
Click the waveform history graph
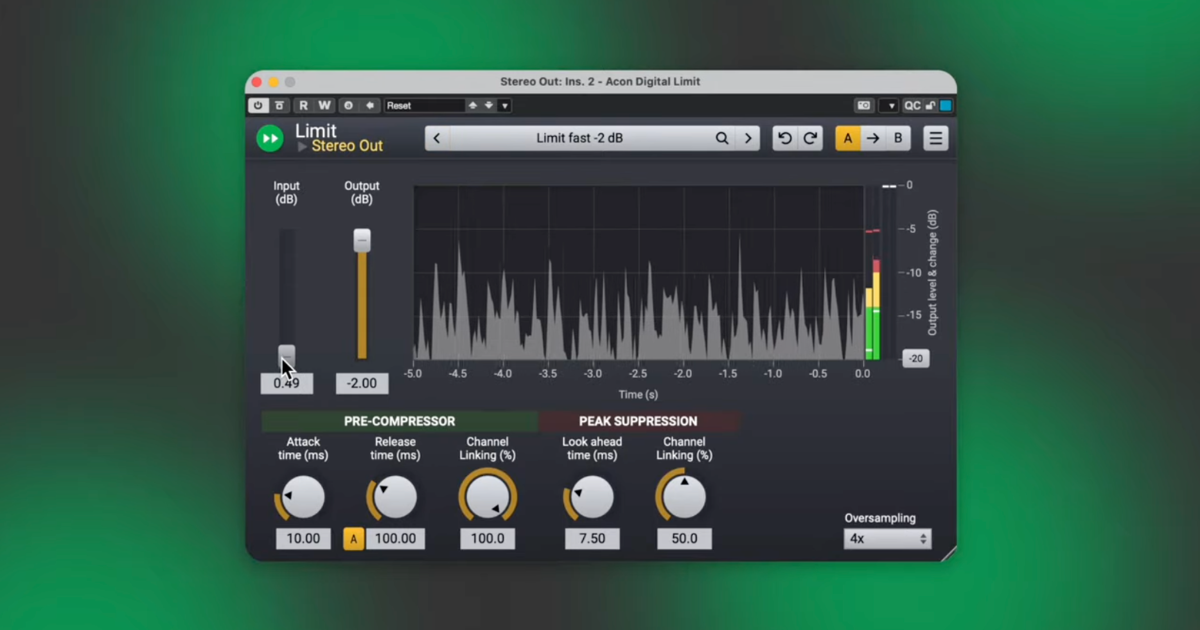pos(638,272)
